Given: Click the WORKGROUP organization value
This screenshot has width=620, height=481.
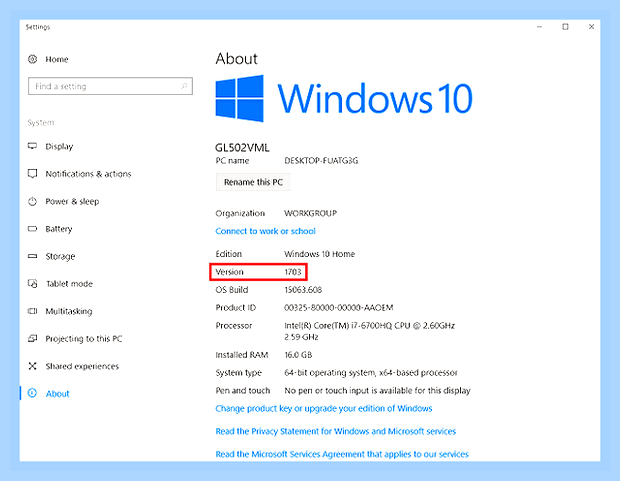Looking at the screenshot, I should coord(310,213).
